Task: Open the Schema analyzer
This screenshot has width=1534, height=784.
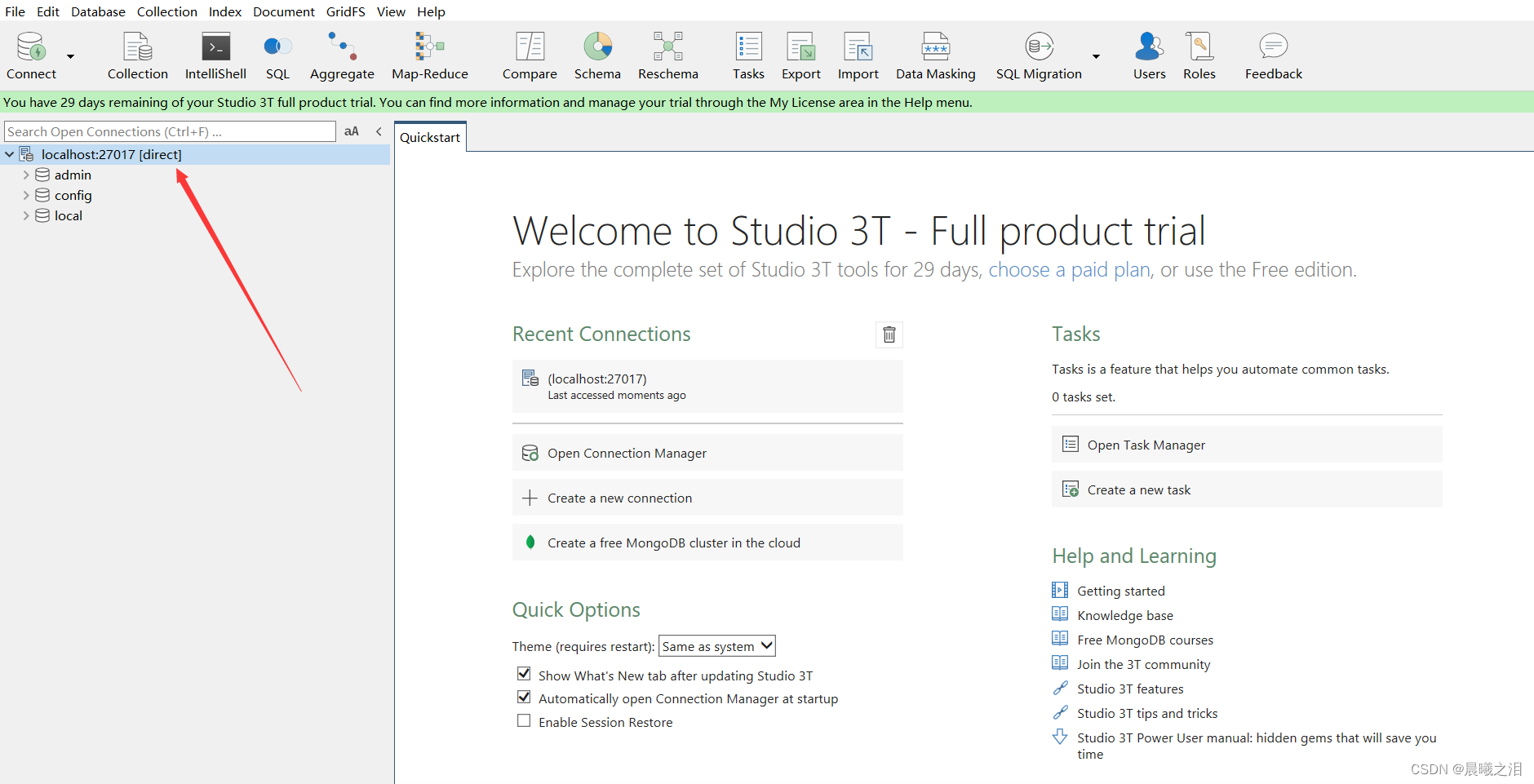Action: (597, 55)
